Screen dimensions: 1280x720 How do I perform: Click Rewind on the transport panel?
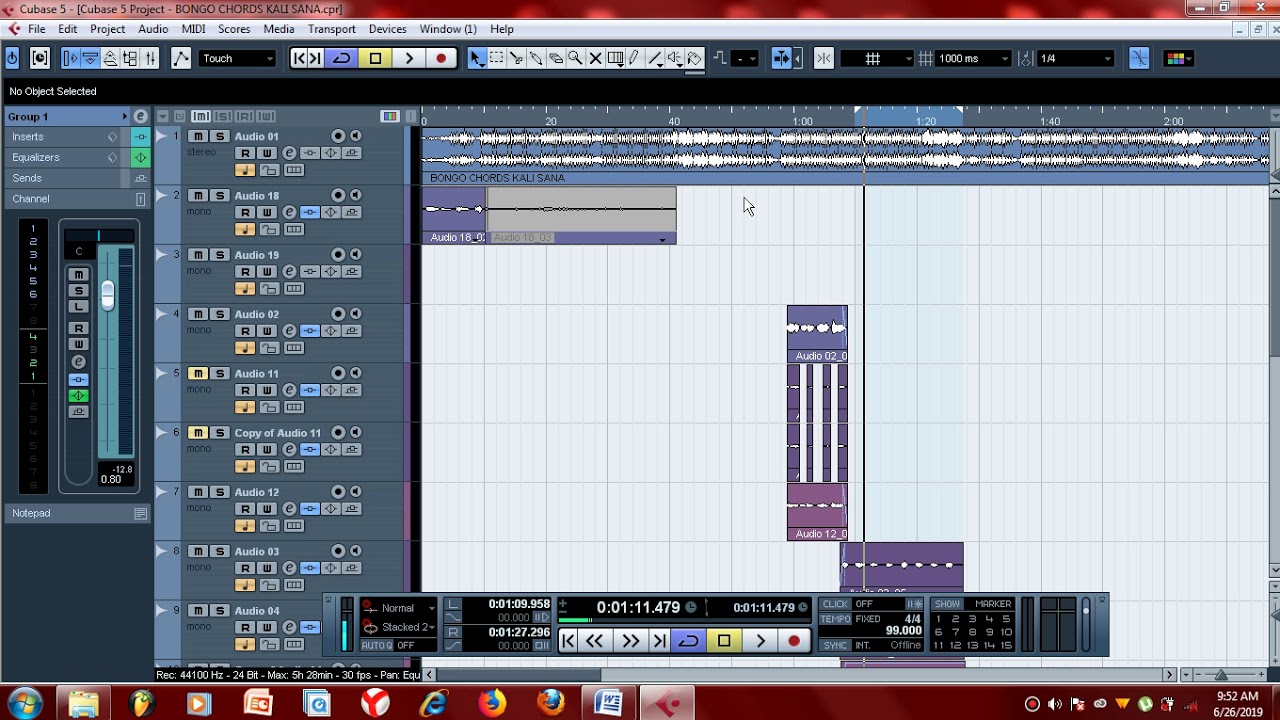pyautogui.click(x=594, y=641)
